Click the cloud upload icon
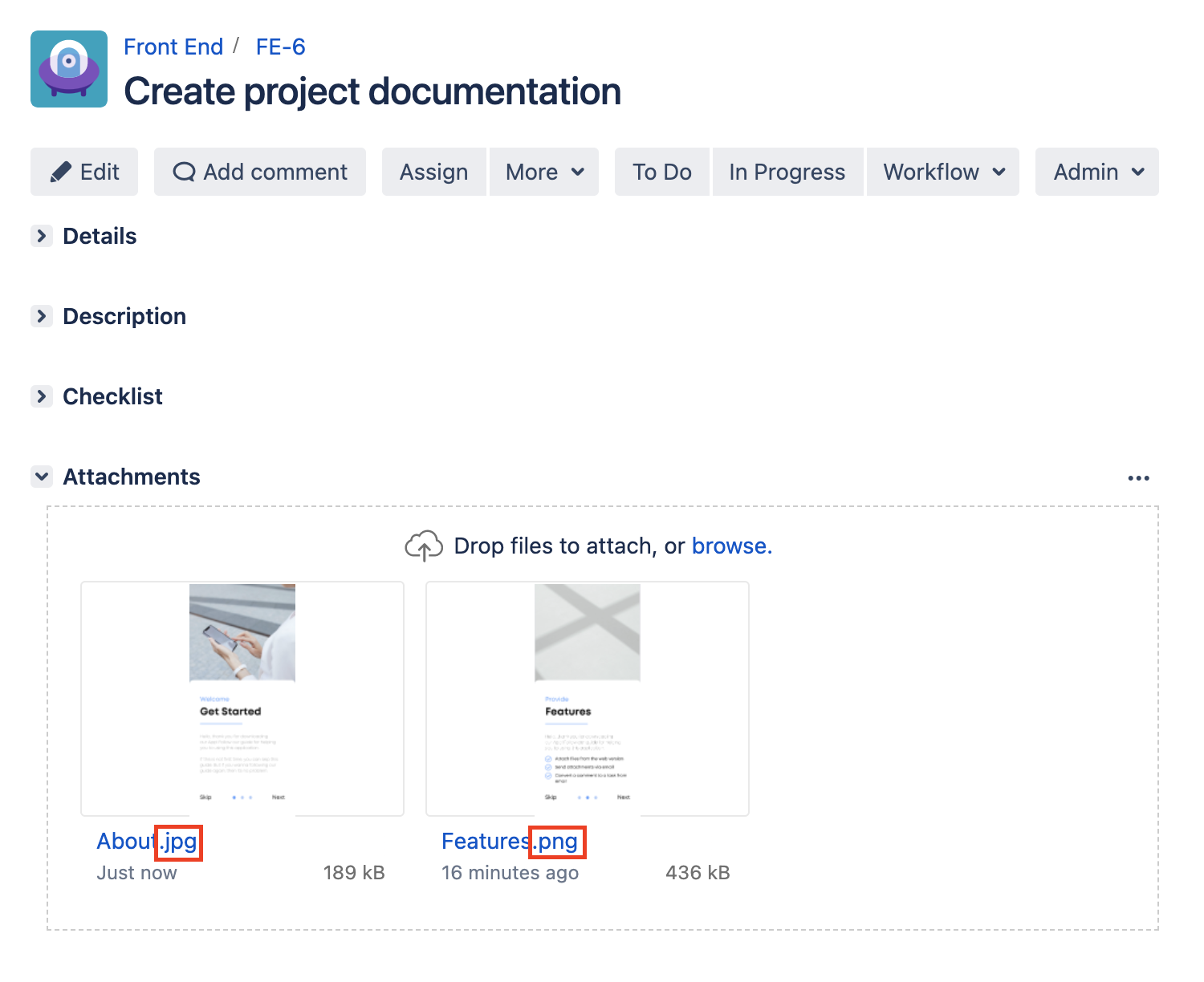1204x982 pixels. tap(424, 546)
